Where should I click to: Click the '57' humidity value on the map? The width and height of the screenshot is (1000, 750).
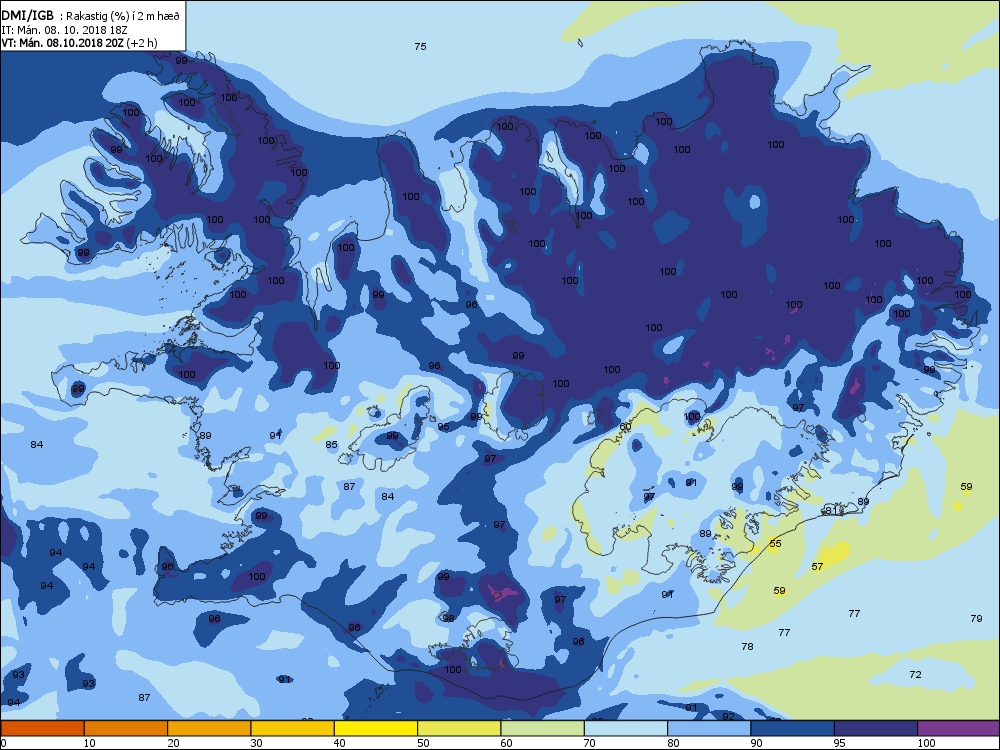(818, 566)
